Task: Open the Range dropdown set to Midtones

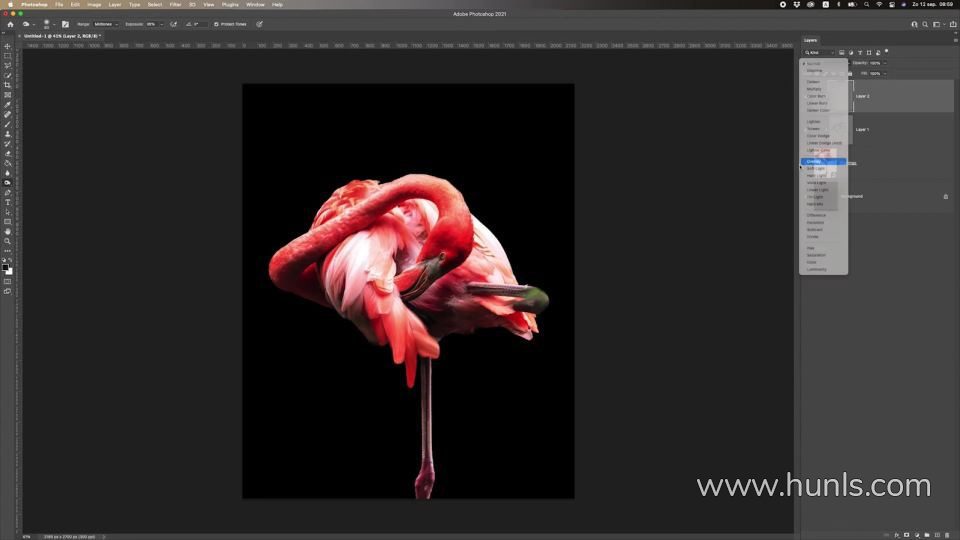Action: click(104, 24)
